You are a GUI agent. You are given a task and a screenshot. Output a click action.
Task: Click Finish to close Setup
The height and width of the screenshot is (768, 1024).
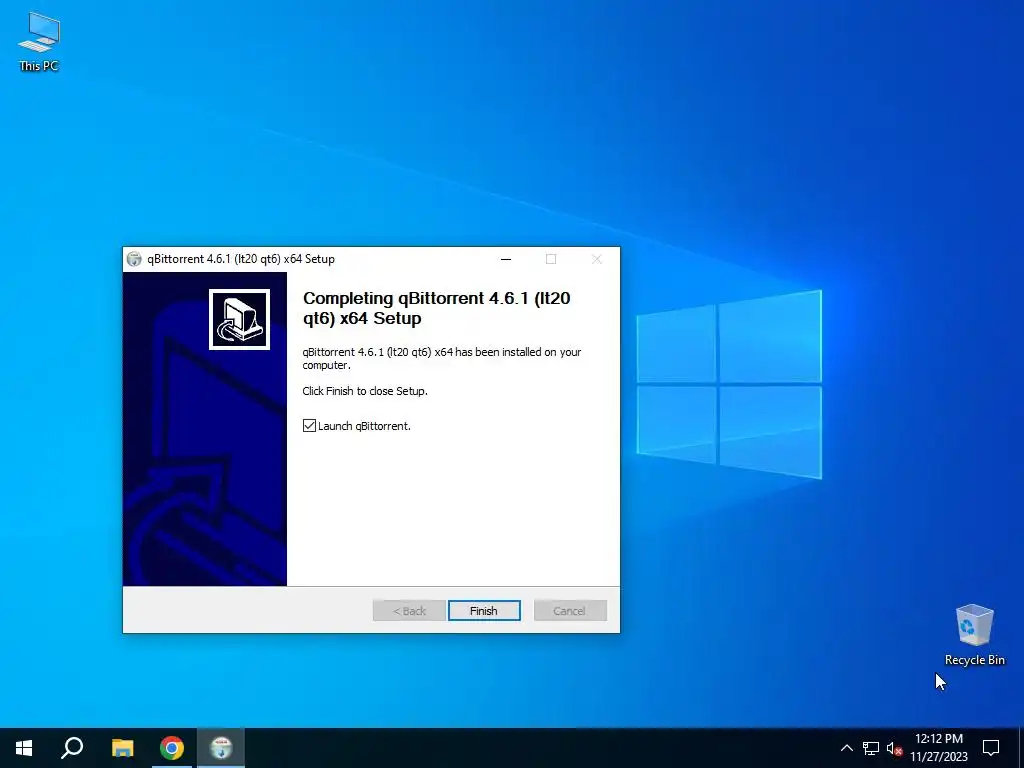(484, 611)
